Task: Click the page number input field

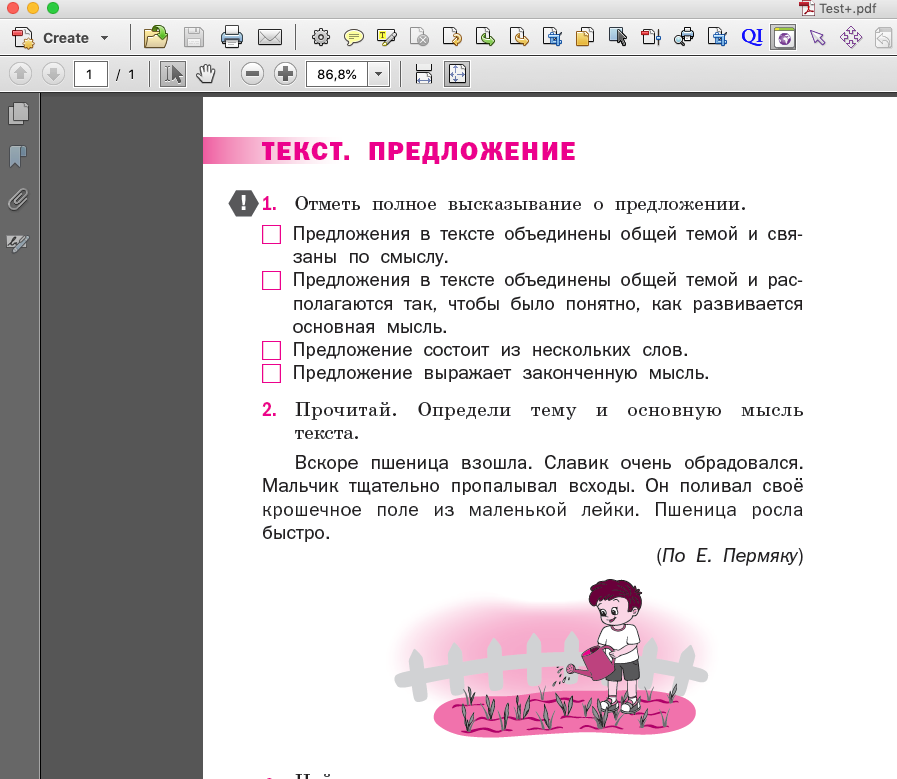Action: point(90,74)
